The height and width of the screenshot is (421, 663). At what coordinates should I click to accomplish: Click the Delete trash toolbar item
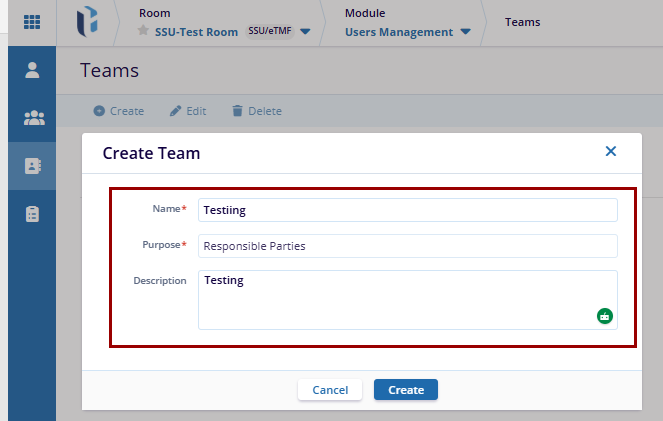[x=256, y=111]
